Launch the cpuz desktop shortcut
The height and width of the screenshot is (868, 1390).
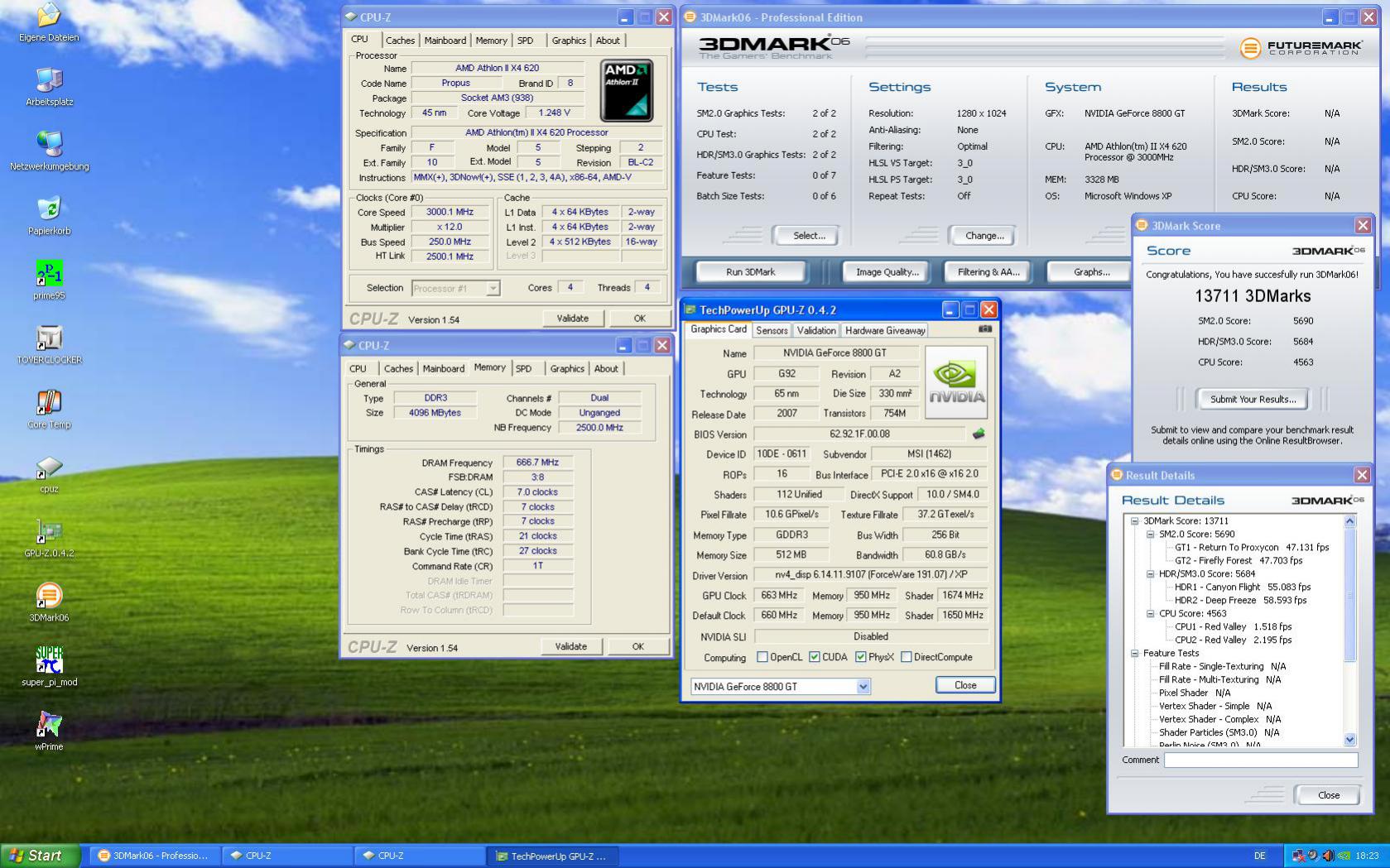pyautogui.click(x=49, y=468)
